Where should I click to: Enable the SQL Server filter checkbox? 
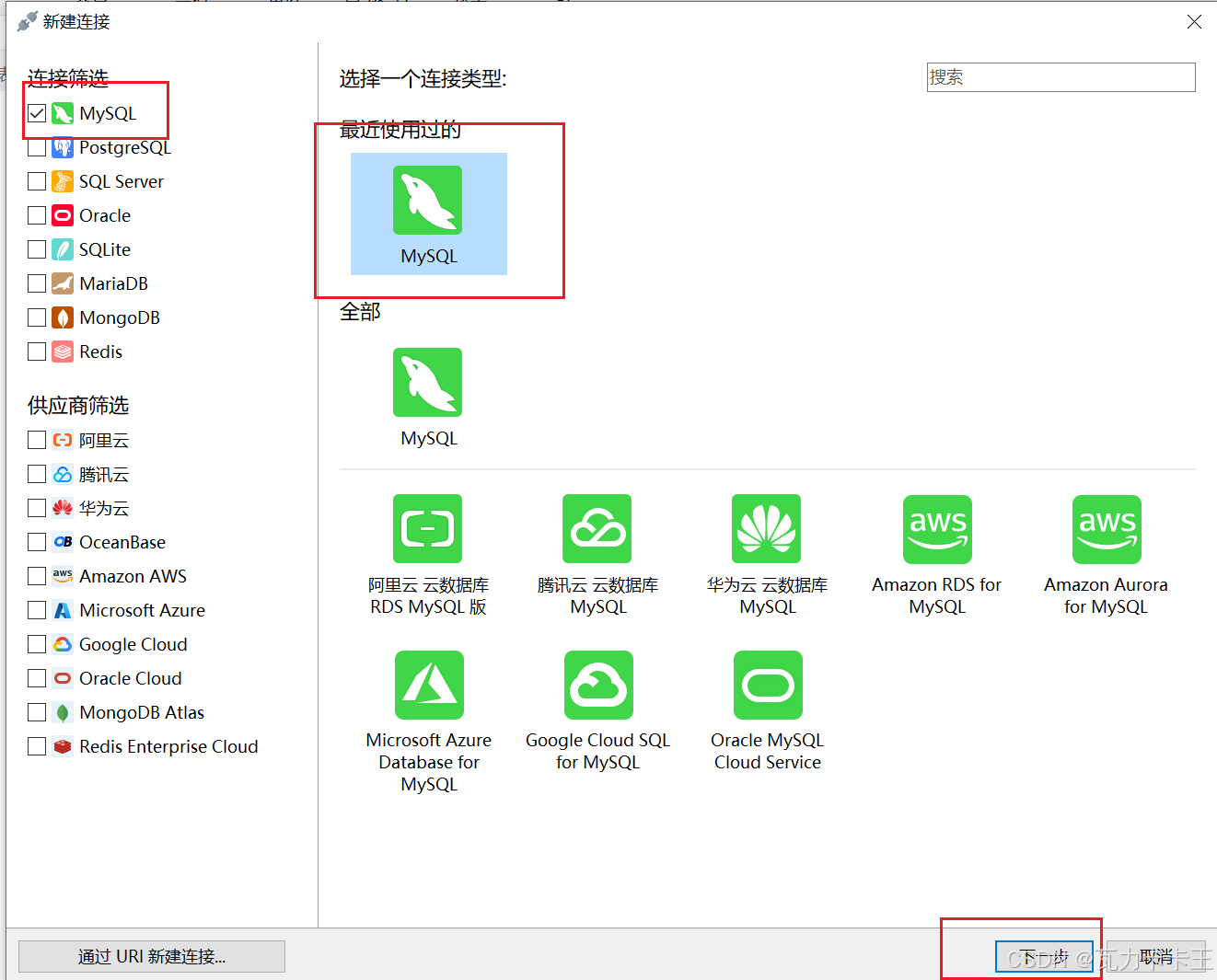pos(37,181)
